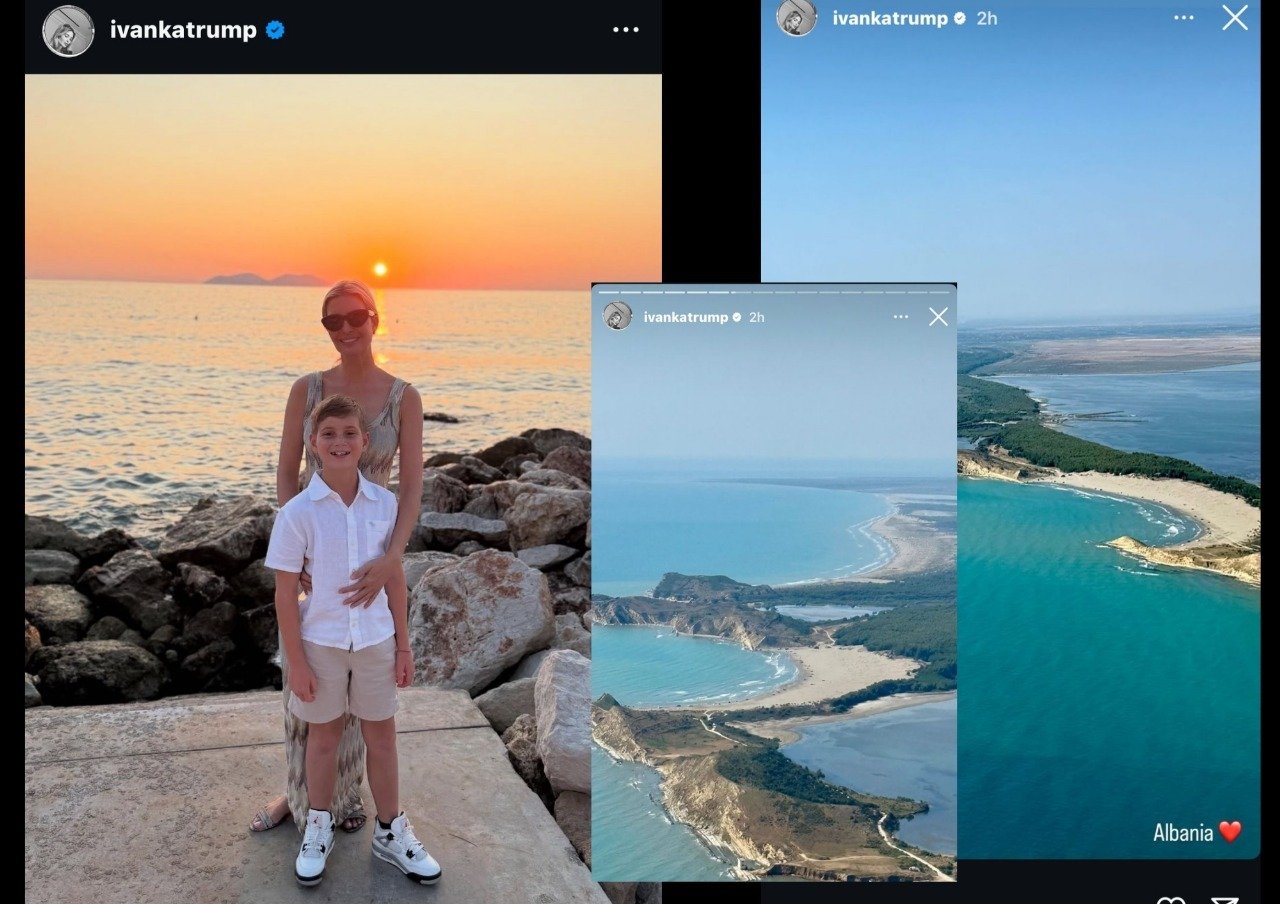The height and width of the screenshot is (904, 1280).
Task: Close the middle coastal story with the X
Action: coord(938,317)
